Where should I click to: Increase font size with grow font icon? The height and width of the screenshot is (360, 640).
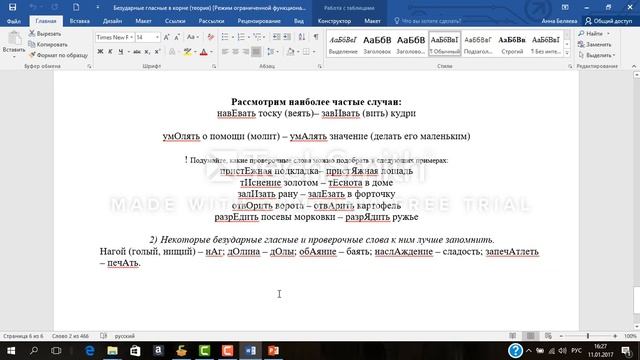click(167, 37)
